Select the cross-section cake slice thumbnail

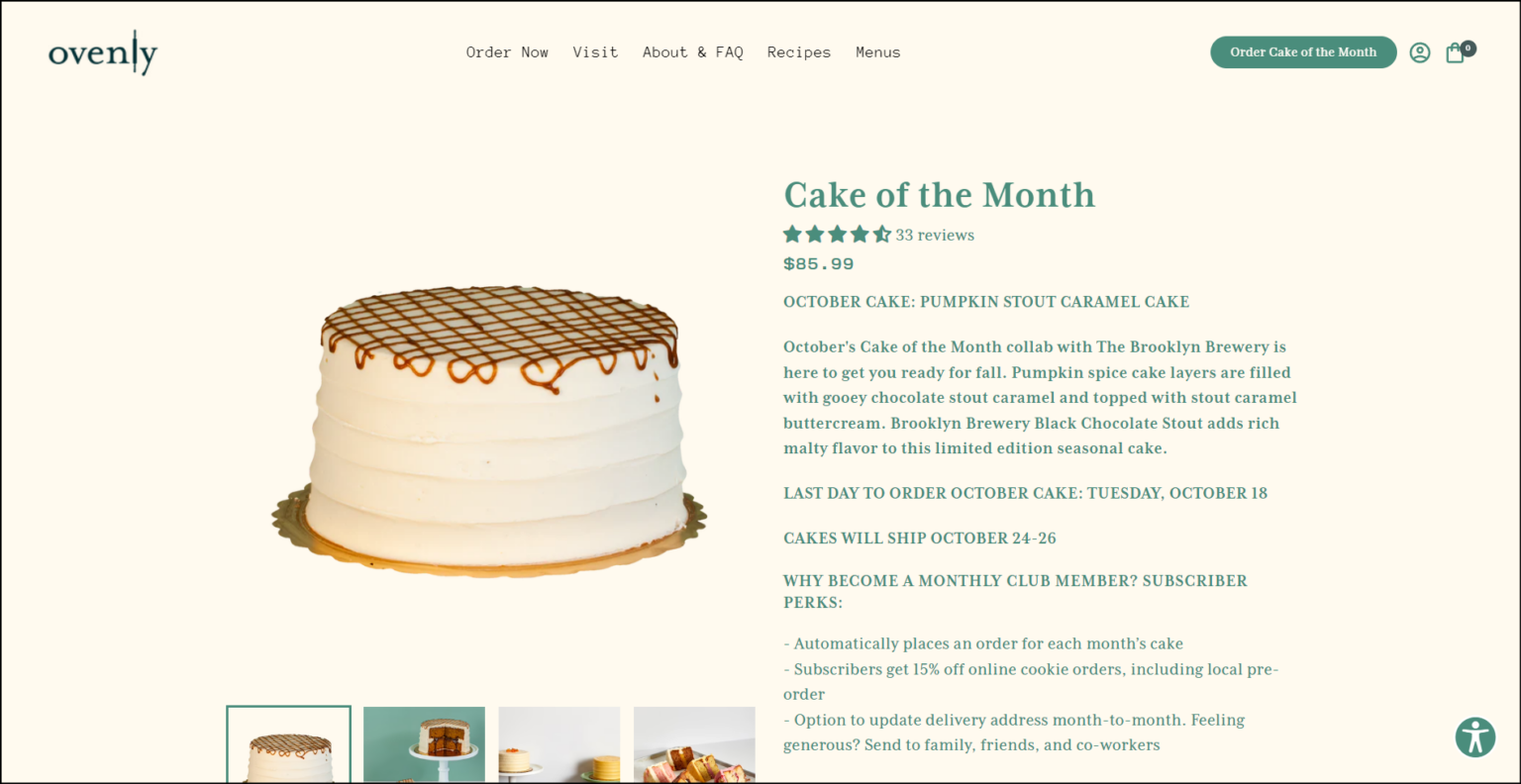point(424,744)
